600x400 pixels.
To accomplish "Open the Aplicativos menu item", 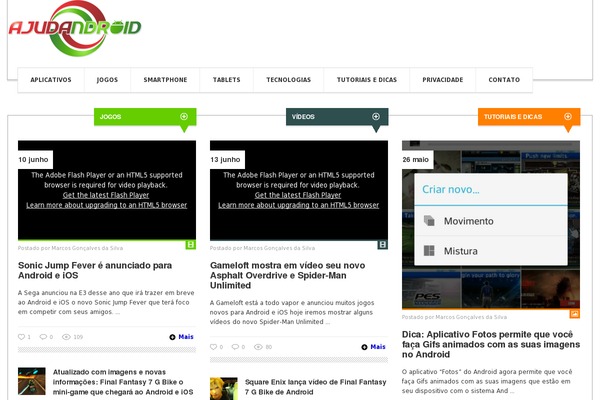I will coord(51,80).
